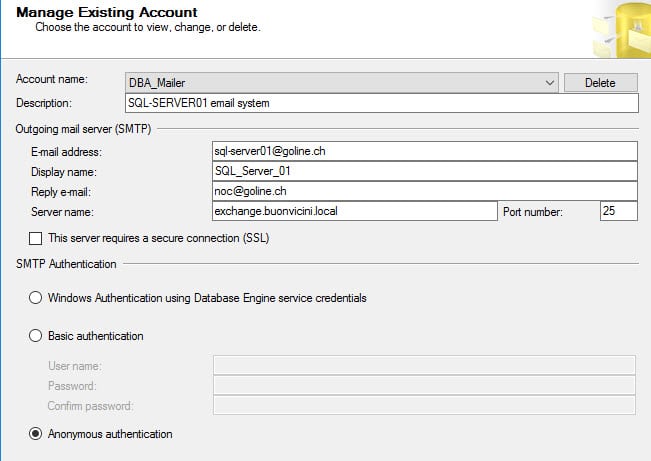This screenshot has height=461, width=651.
Task: Click the 'E-mail address:' label
Action: click(66, 152)
